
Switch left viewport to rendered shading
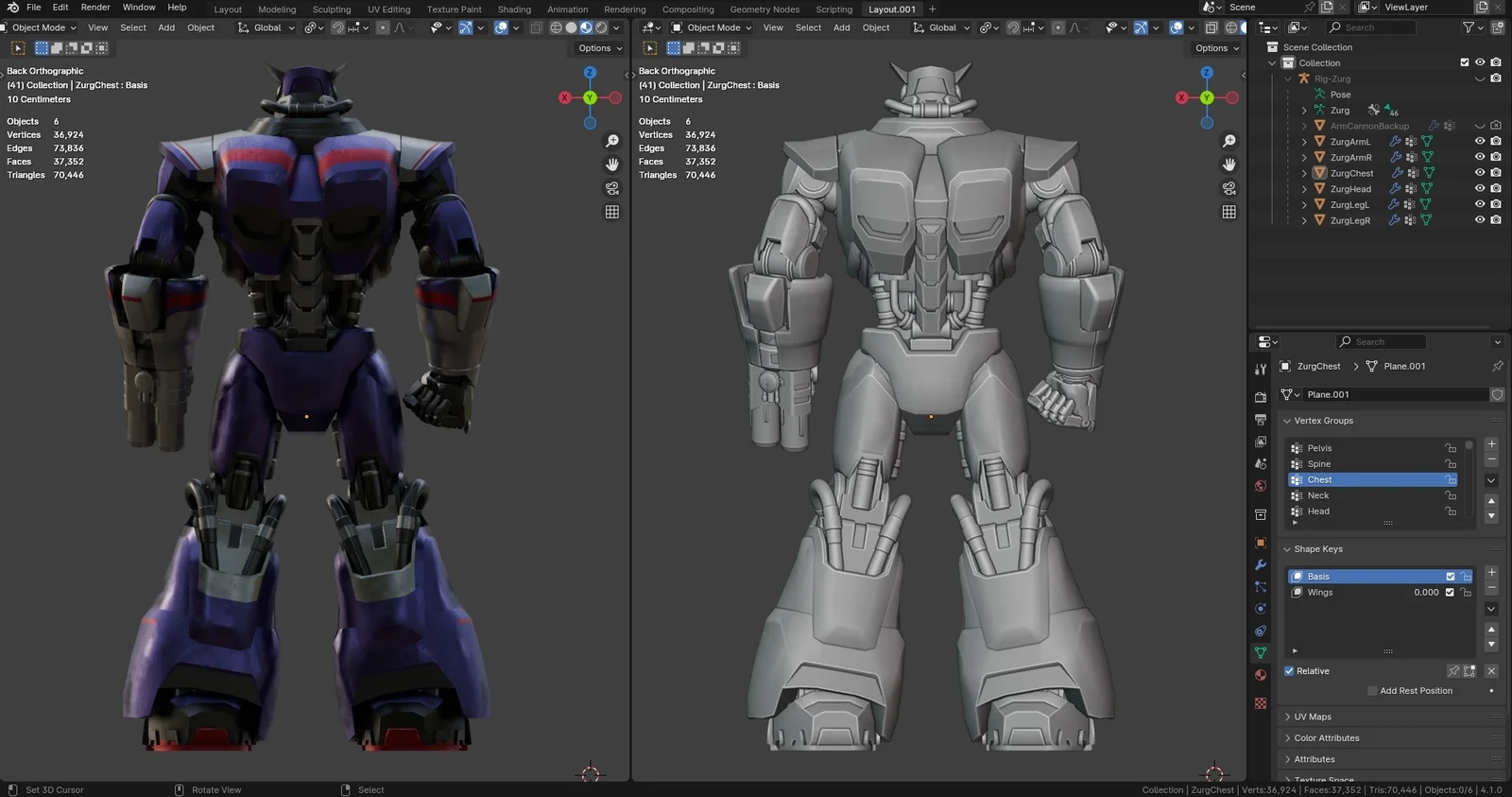[601, 27]
